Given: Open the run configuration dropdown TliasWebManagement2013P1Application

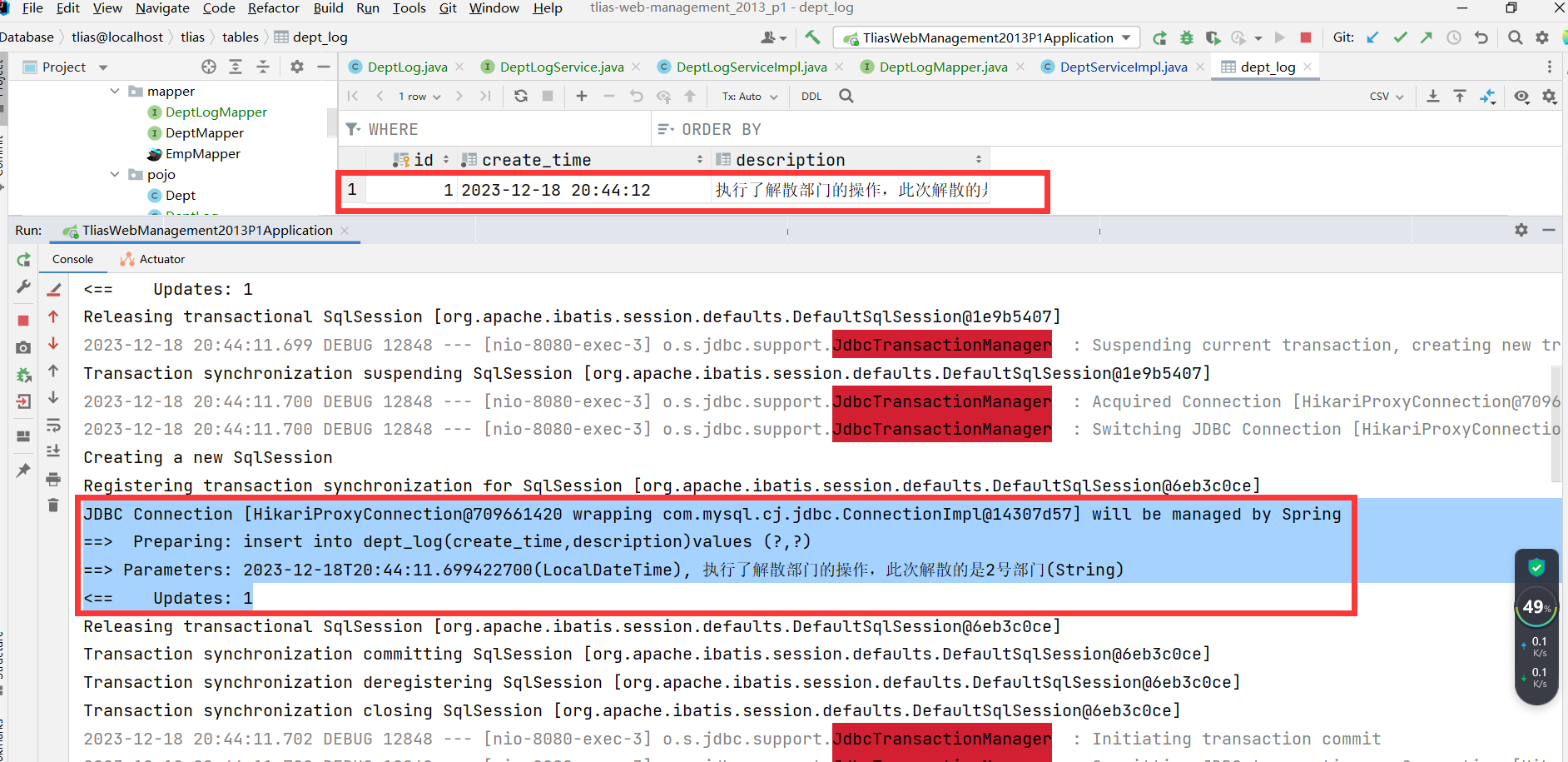Looking at the screenshot, I should [x=987, y=37].
